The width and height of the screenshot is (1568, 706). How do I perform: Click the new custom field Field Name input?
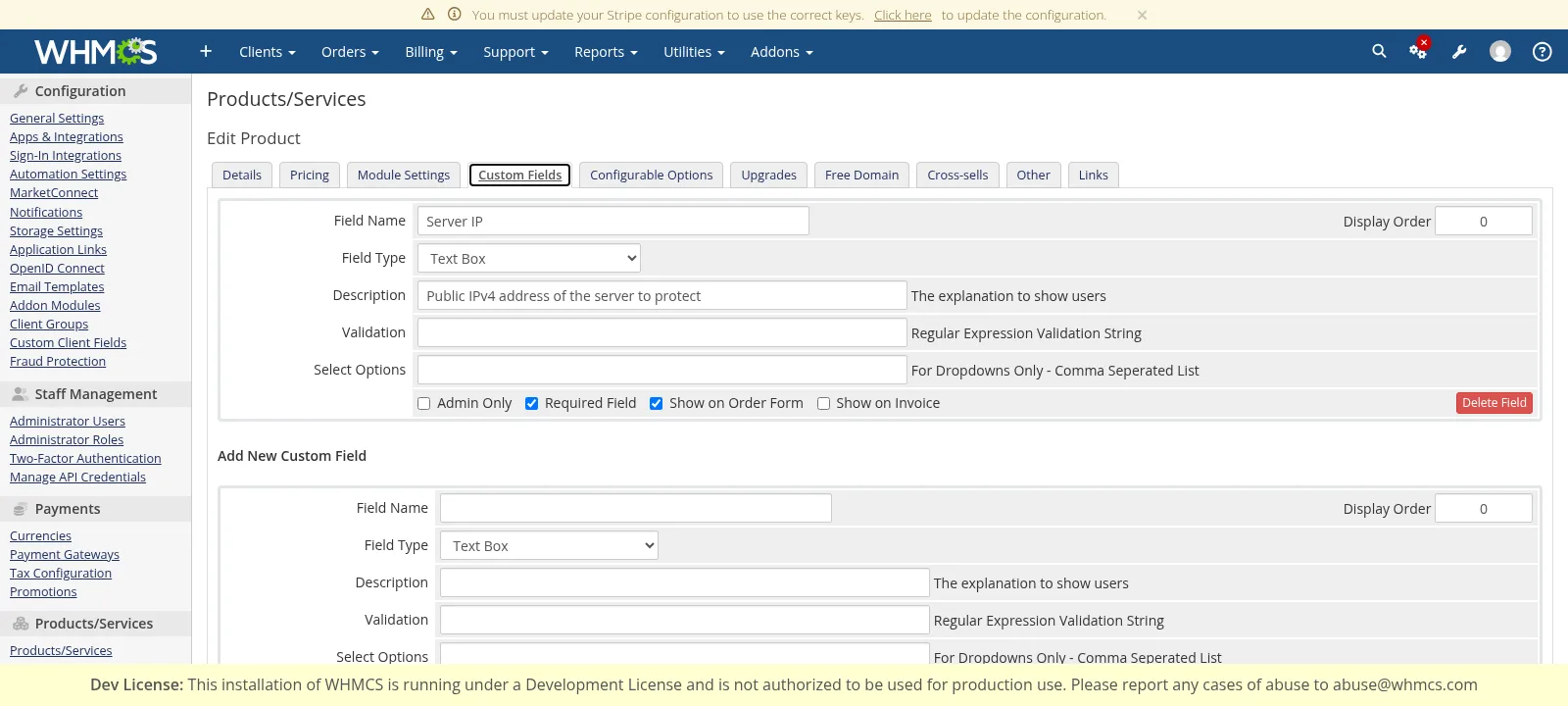636,509
